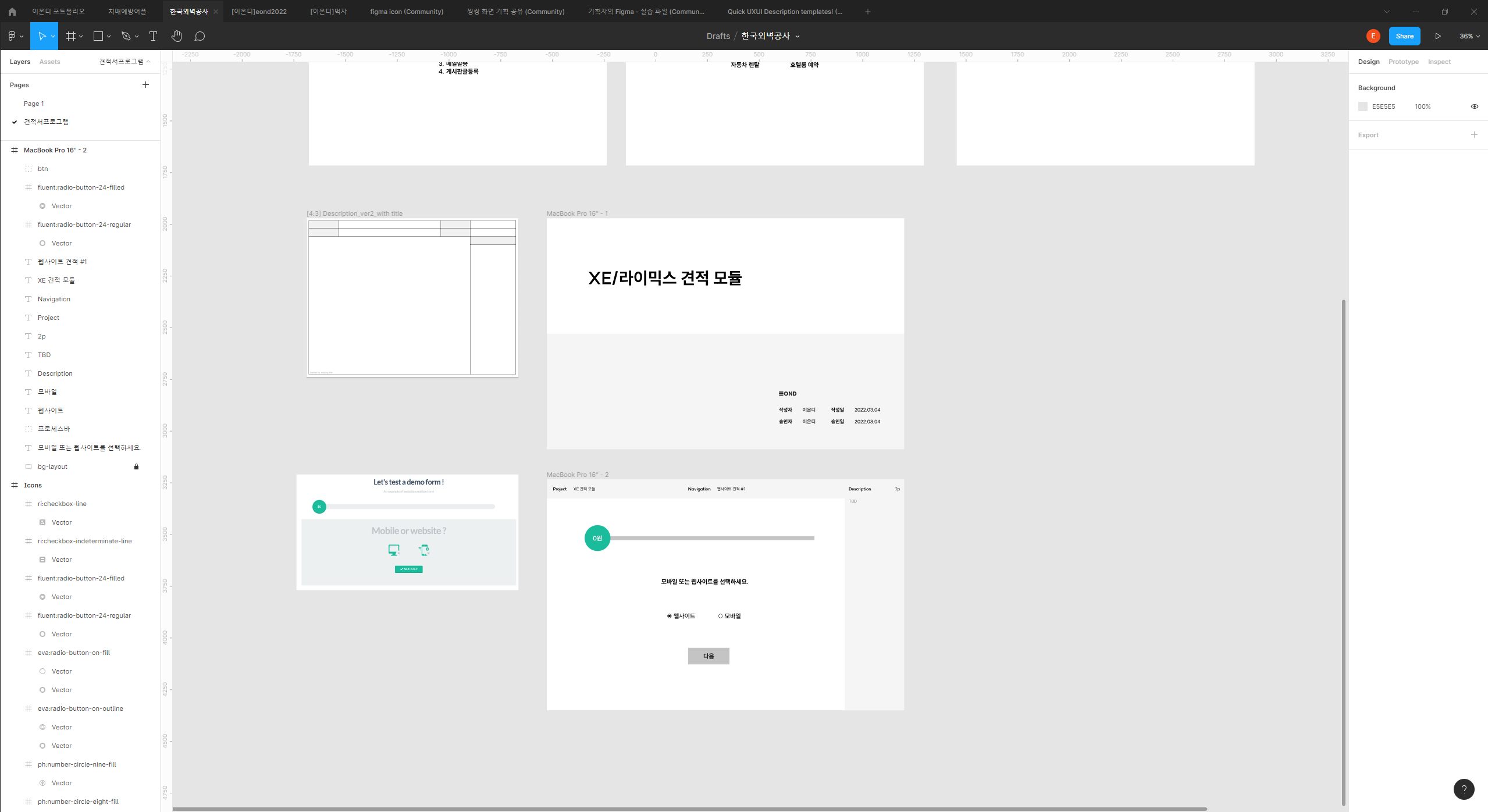Click the background 100% opacity field
Image resolution: width=1488 pixels, height=812 pixels.
coord(1422,106)
